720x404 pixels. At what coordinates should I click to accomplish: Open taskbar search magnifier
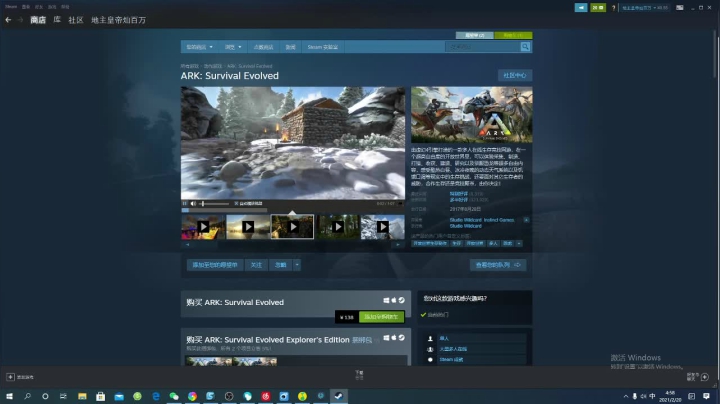click(x=28, y=396)
